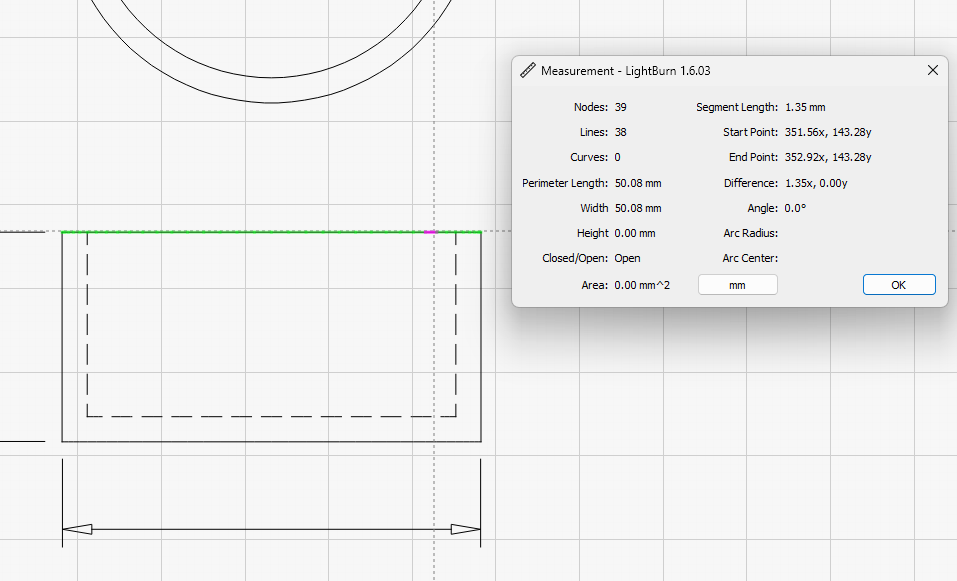Toggle the mm units button

tap(737, 285)
